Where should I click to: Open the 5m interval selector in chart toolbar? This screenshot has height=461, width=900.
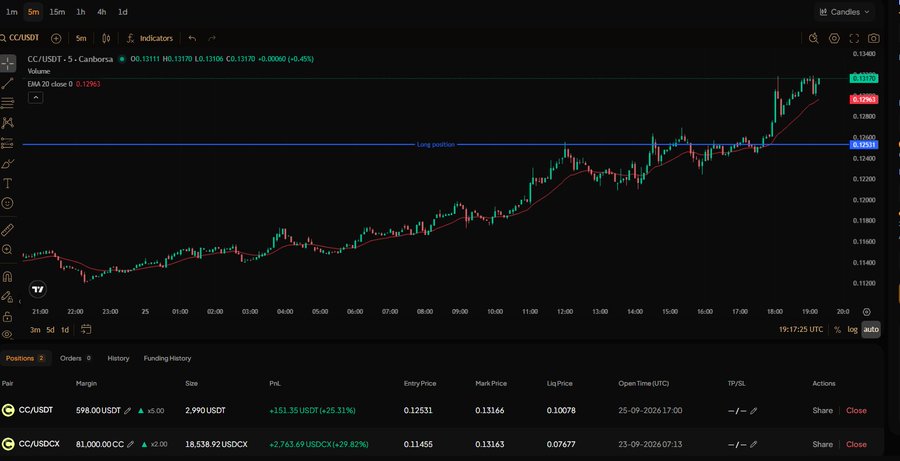tap(81, 38)
